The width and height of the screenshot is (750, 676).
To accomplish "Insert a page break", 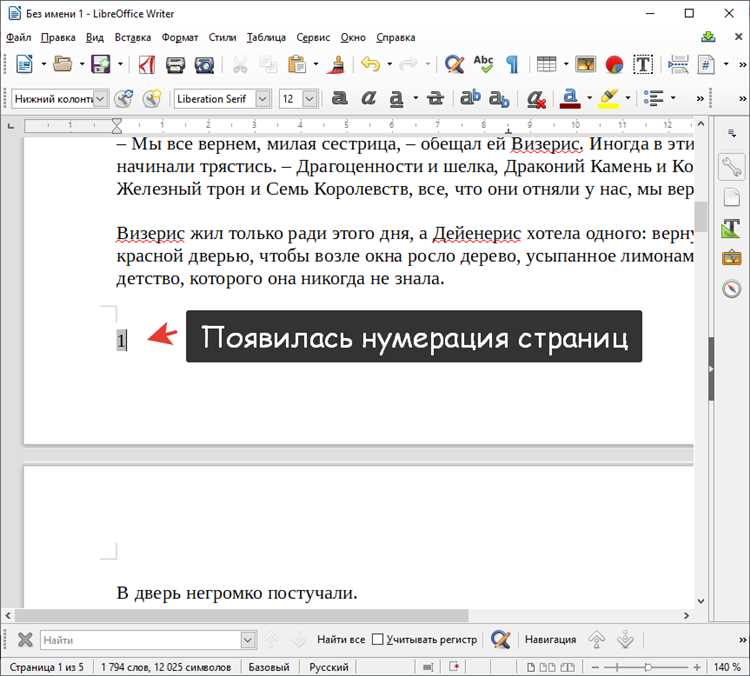I will click(x=678, y=64).
